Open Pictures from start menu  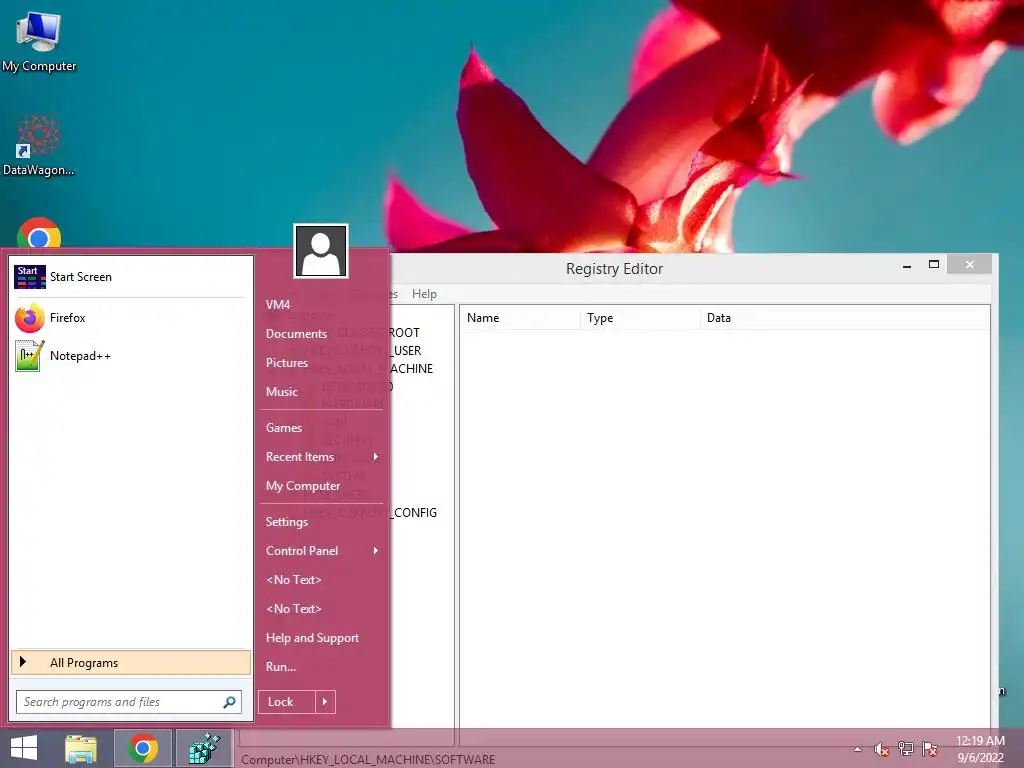coord(287,363)
